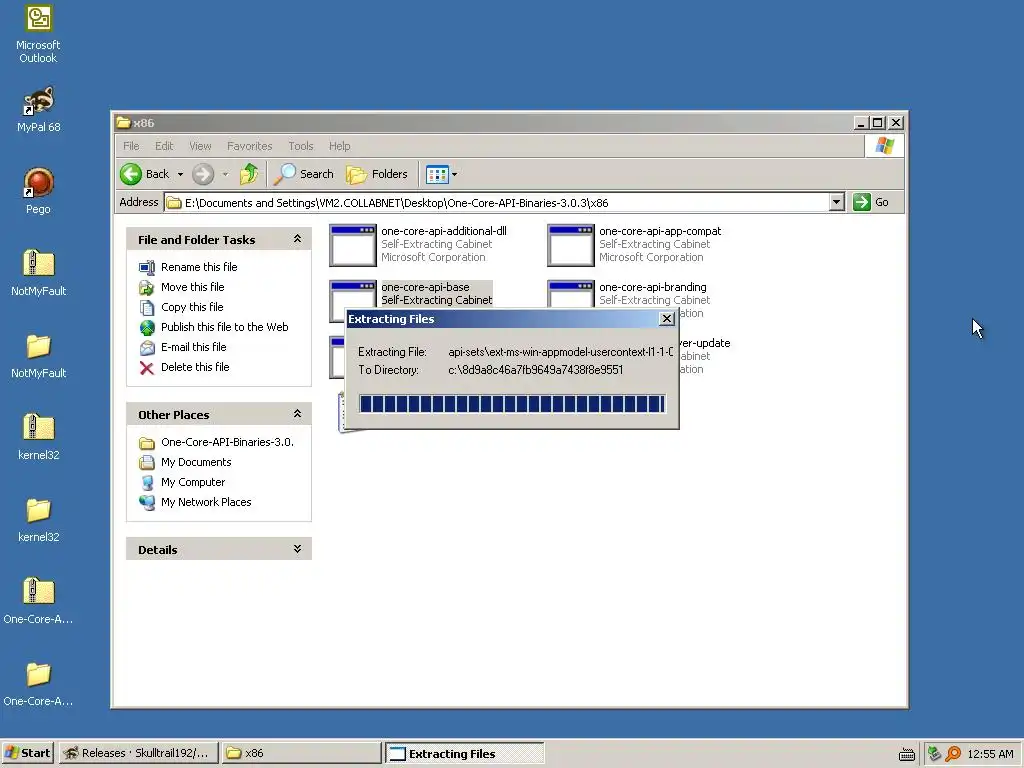1024x768 pixels.
Task: Expand the Address bar dropdown
Action: click(x=837, y=202)
